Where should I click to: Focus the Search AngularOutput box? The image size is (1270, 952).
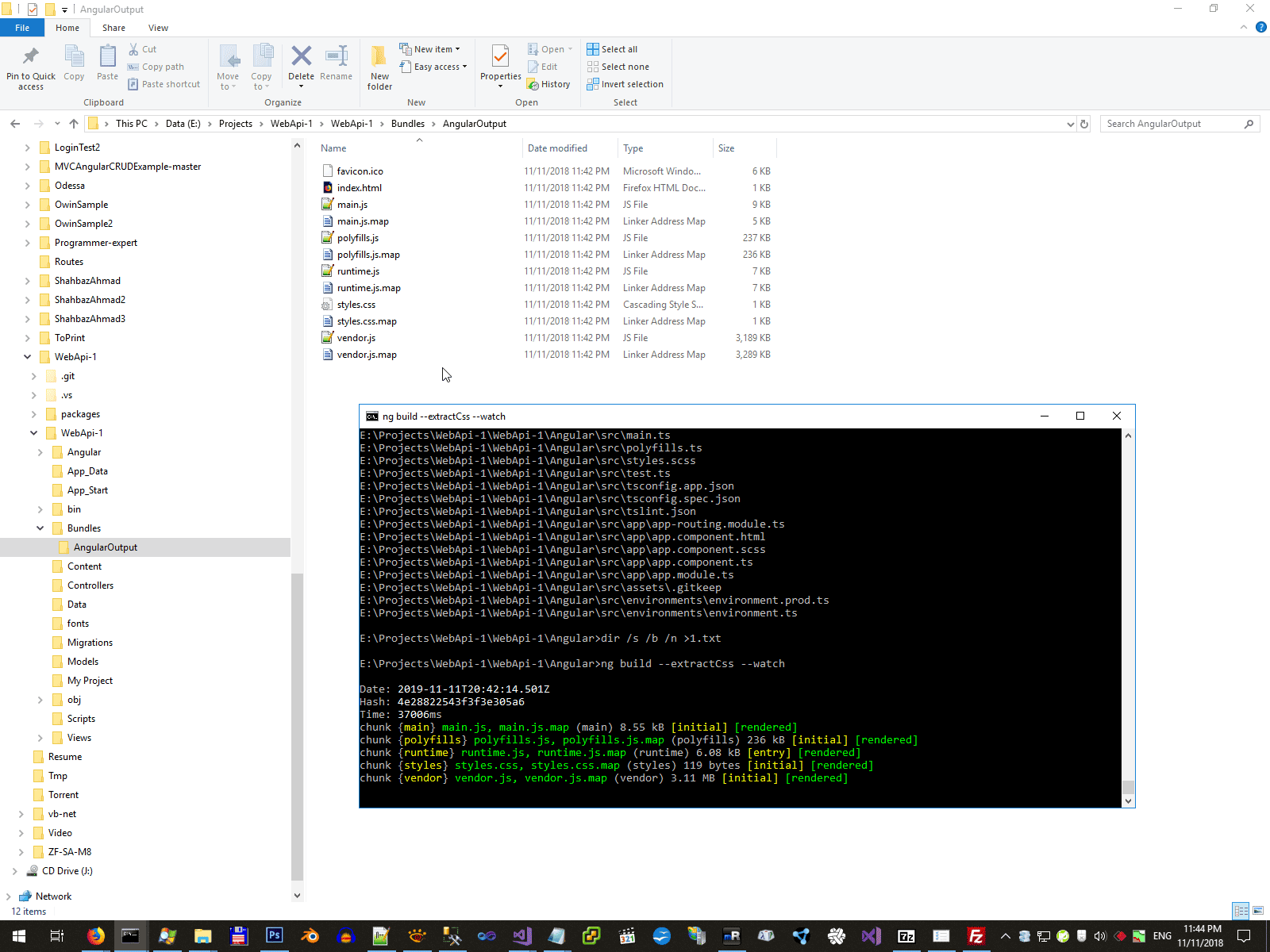[1180, 124]
